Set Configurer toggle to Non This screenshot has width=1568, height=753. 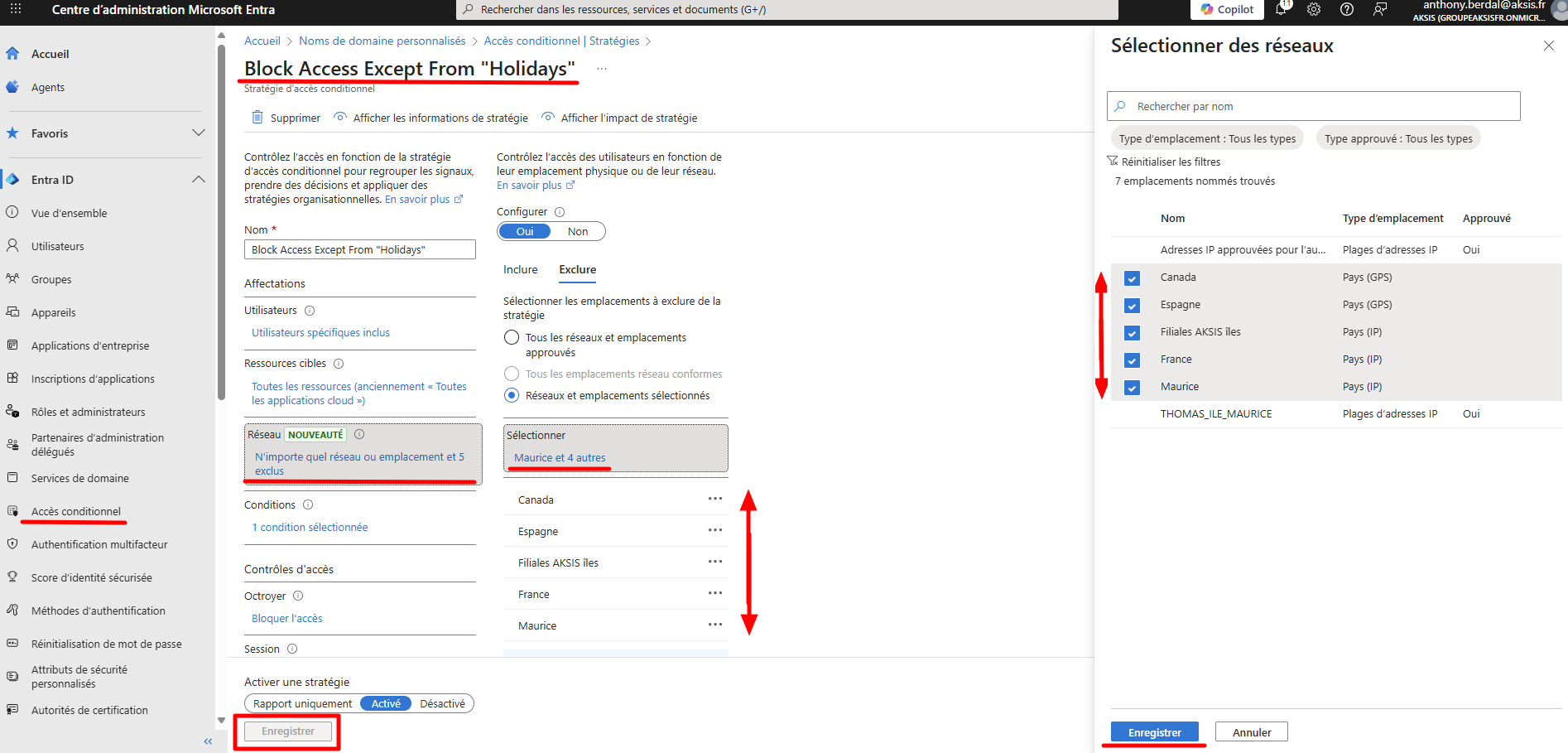(x=578, y=231)
